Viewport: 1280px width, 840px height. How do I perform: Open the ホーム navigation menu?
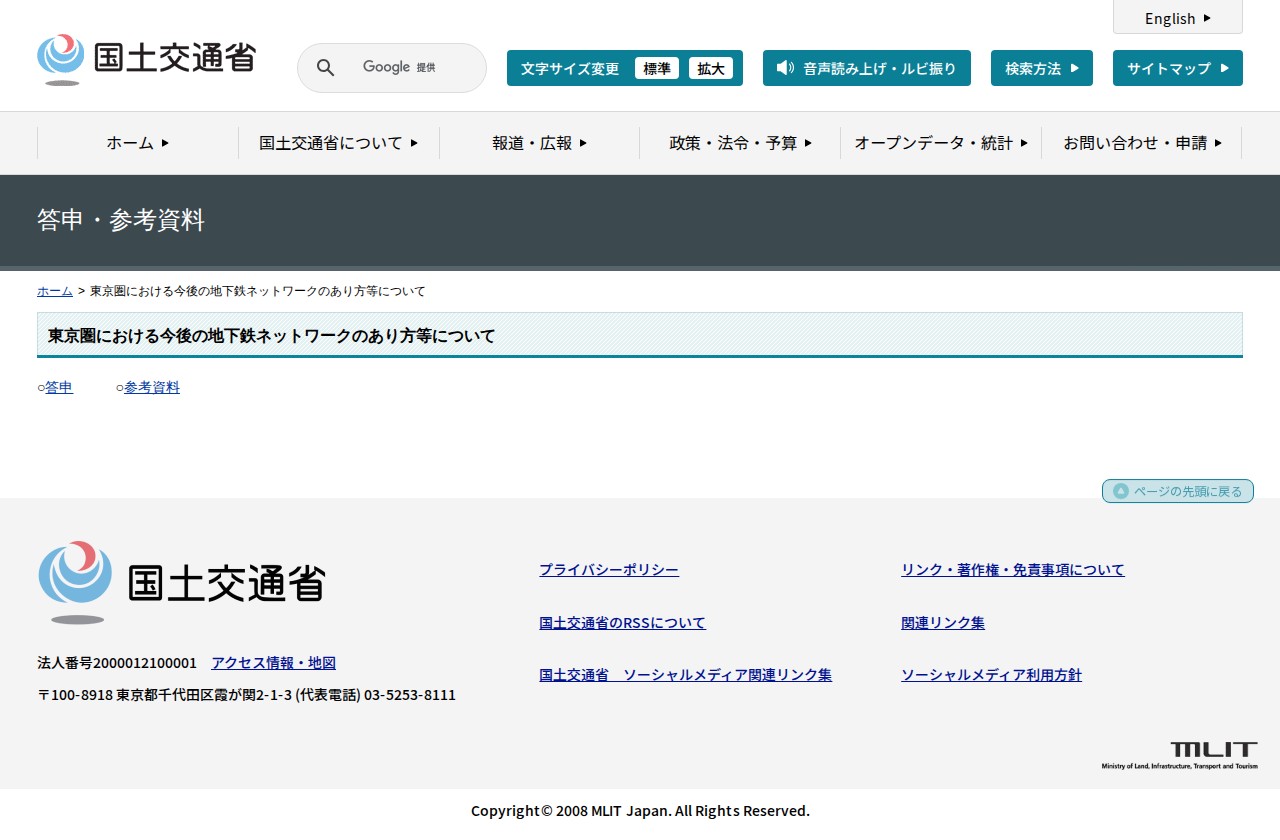[138, 143]
